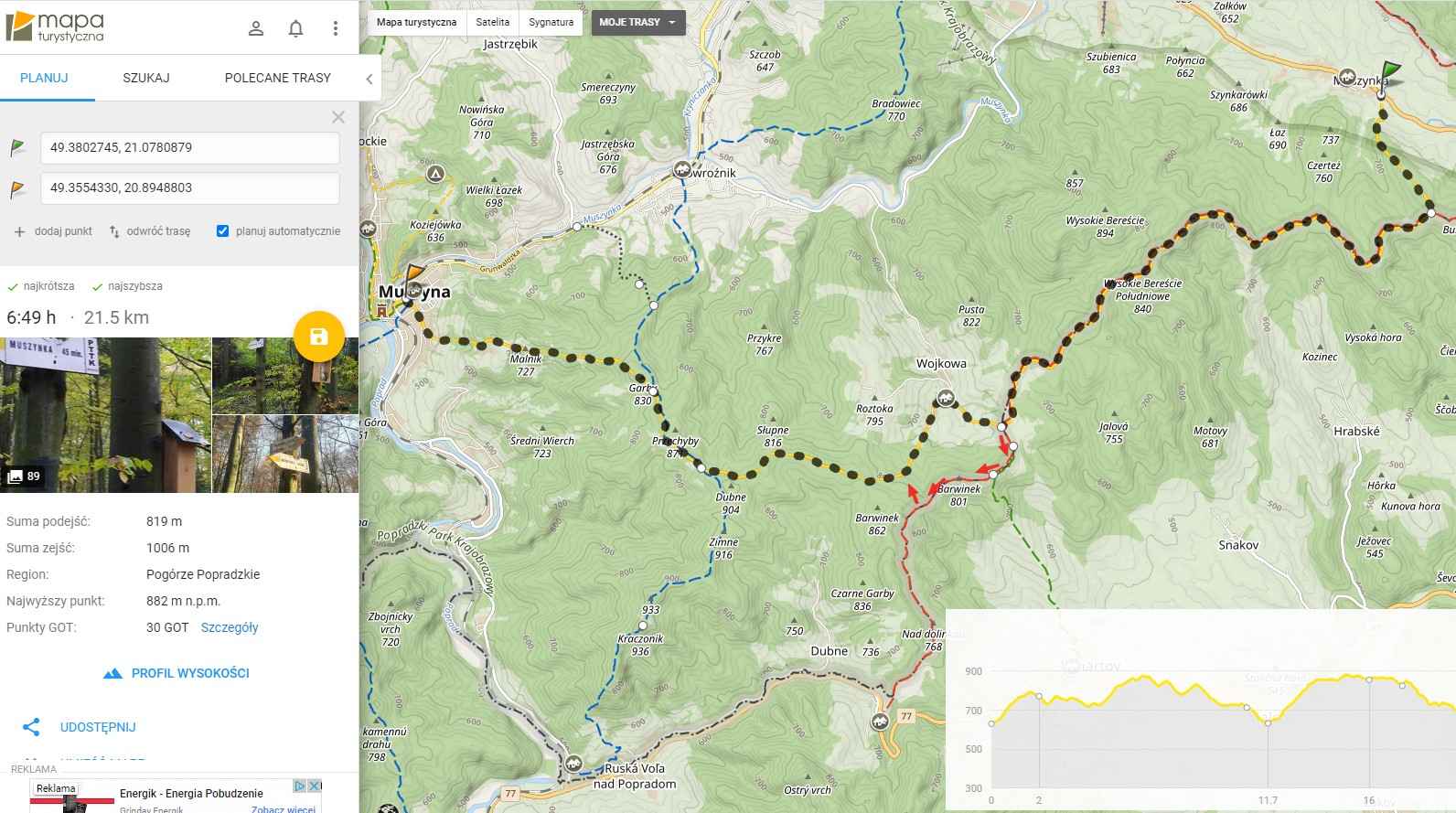Click the share icon beside UDOSTĘPNIJ
The height and width of the screenshot is (813, 1456).
(31, 727)
